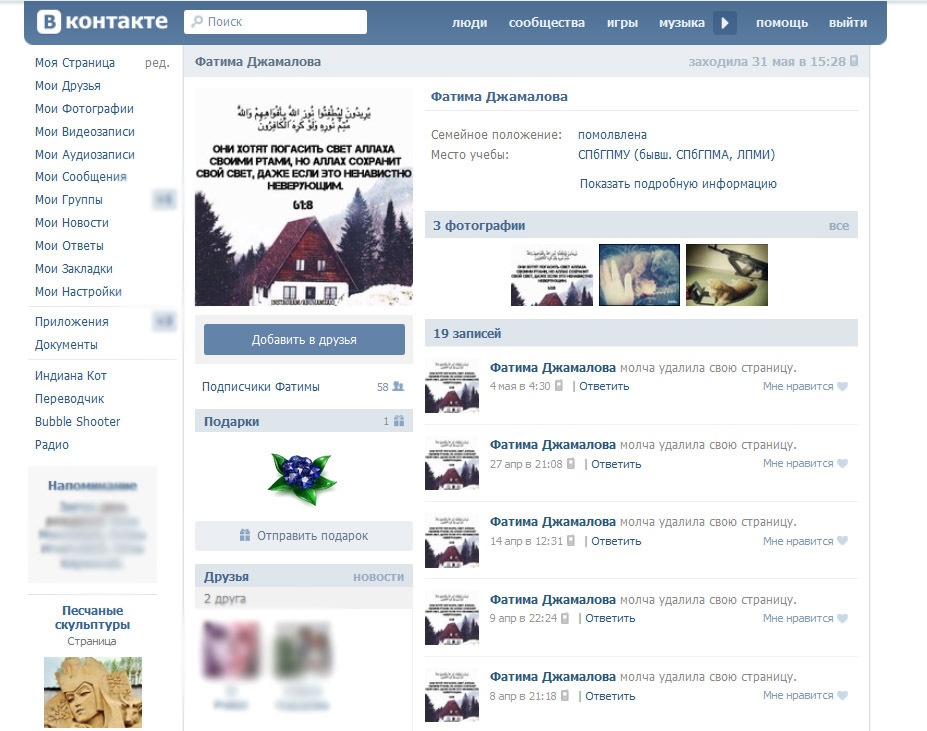Click the mobile icon next to last visit time
927x731 pixels.
[x=854, y=61]
